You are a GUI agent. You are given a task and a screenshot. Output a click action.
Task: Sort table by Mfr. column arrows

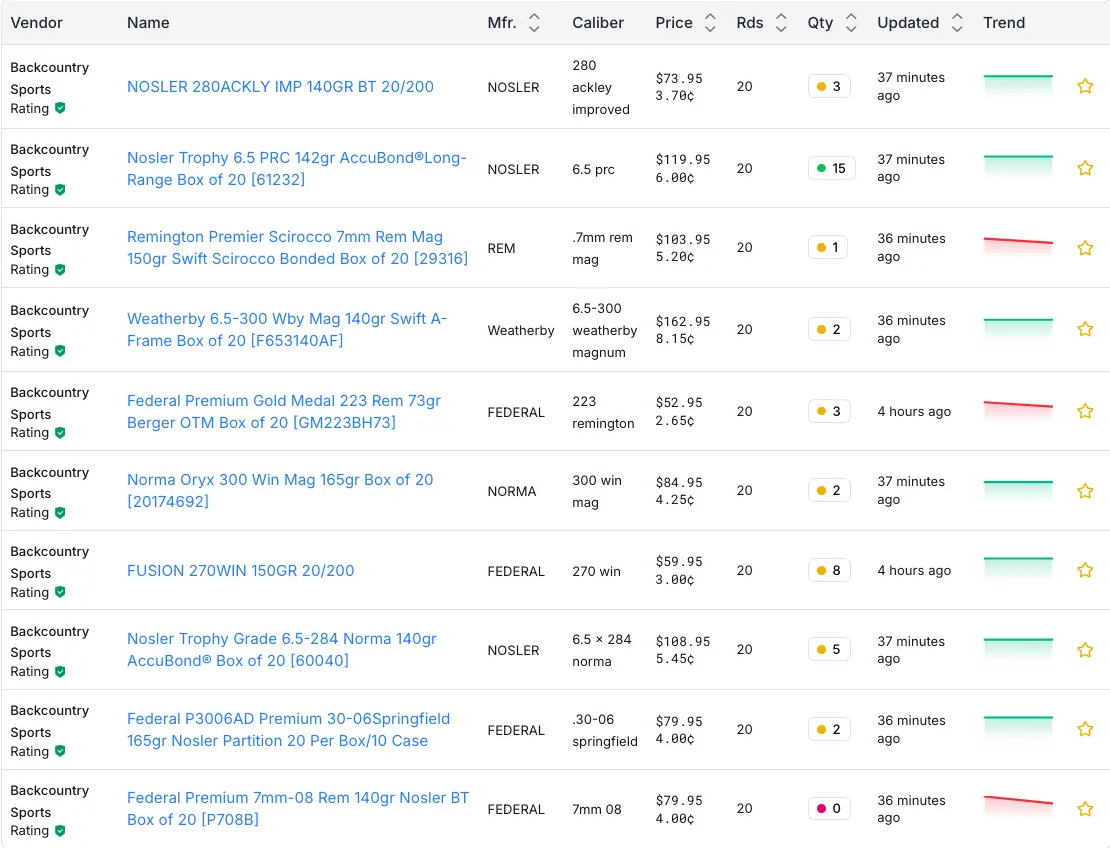[534, 23]
